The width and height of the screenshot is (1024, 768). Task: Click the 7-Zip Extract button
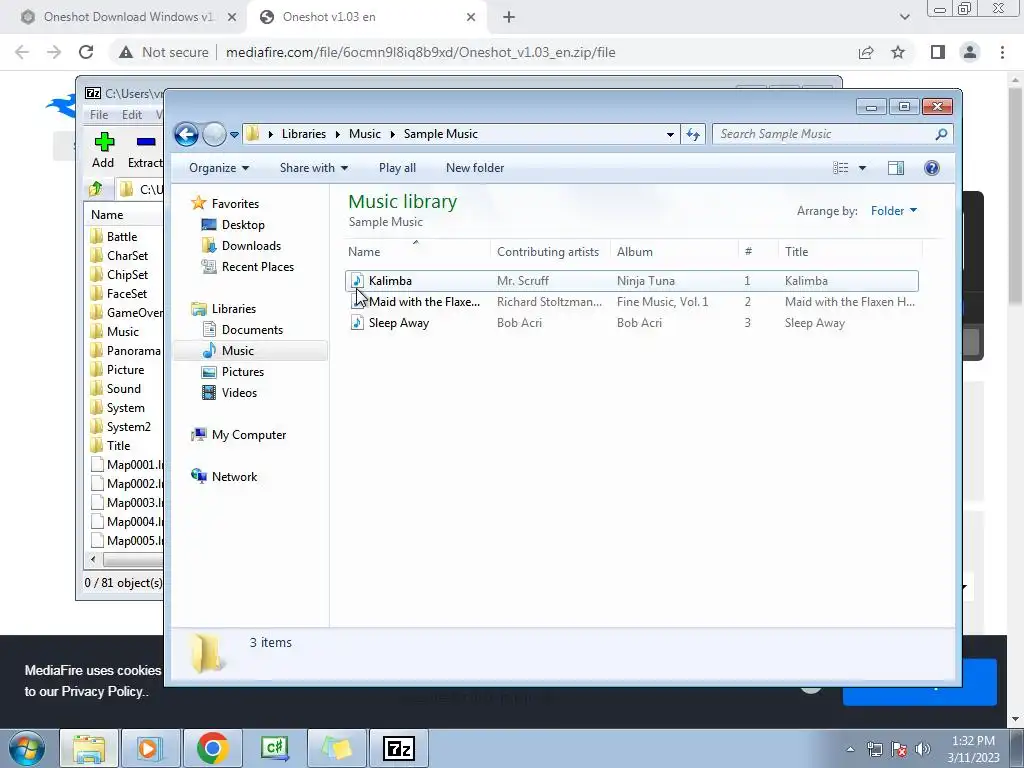pyautogui.click(x=145, y=150)
